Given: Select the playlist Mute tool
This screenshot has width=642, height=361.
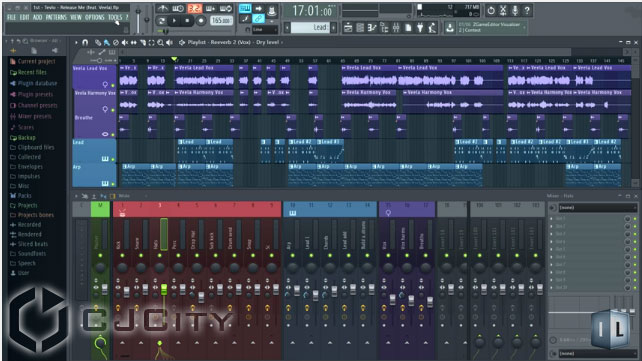Looking at the screenshot, I should [124, 42].
